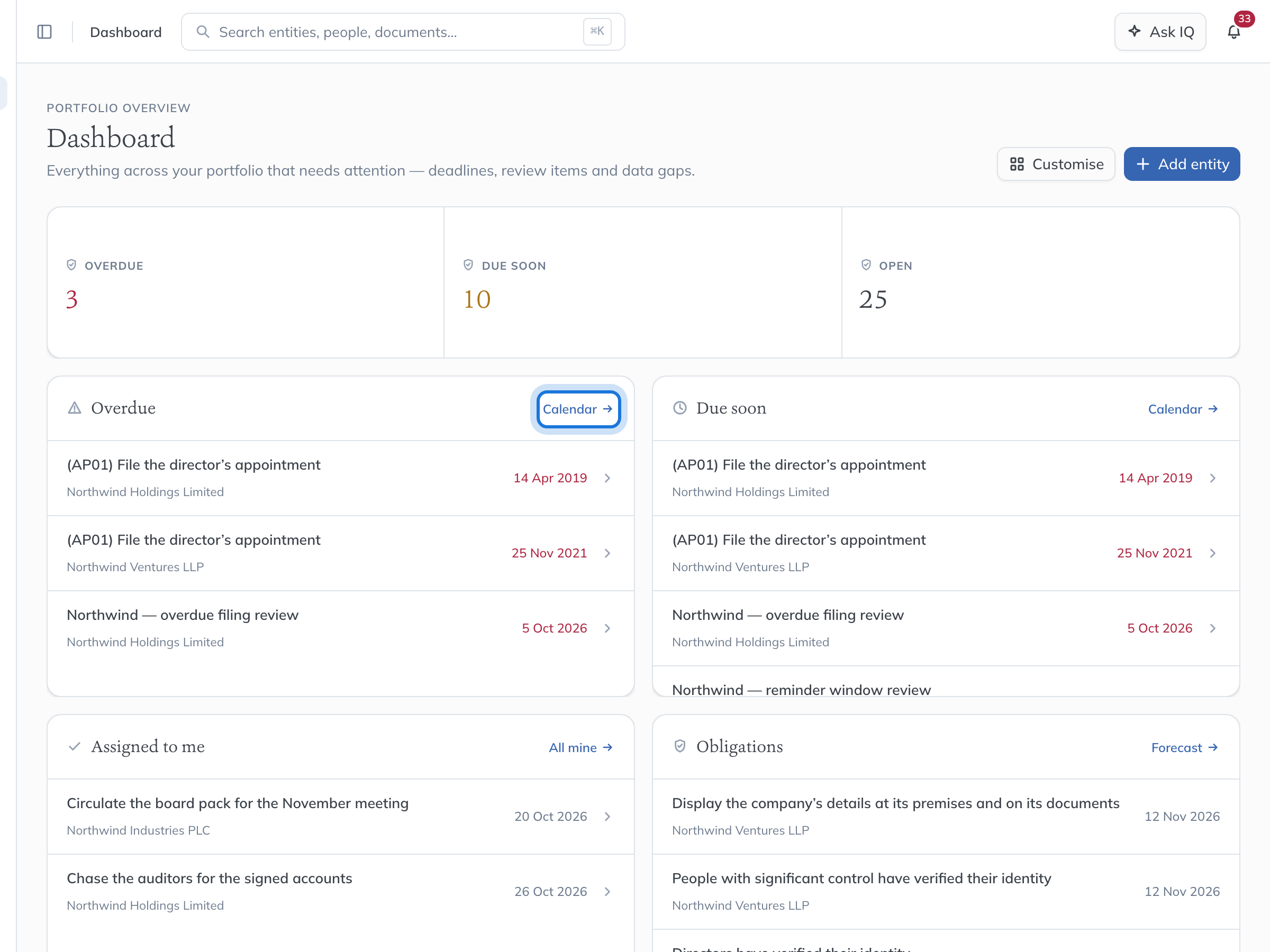
Task: Click the Add entity button
Action: [1182, 164]
